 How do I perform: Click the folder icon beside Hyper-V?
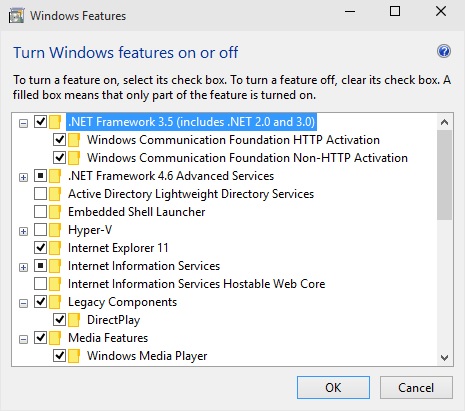tap(55, 230)
